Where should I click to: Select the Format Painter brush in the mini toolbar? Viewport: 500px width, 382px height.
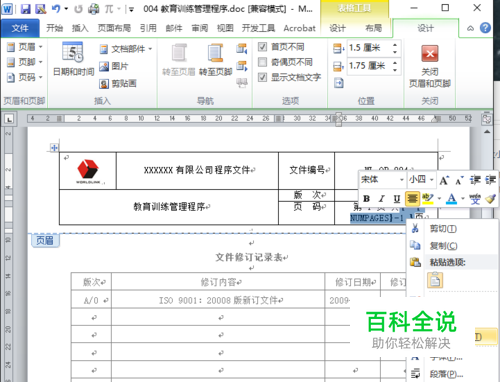point(490,199)
